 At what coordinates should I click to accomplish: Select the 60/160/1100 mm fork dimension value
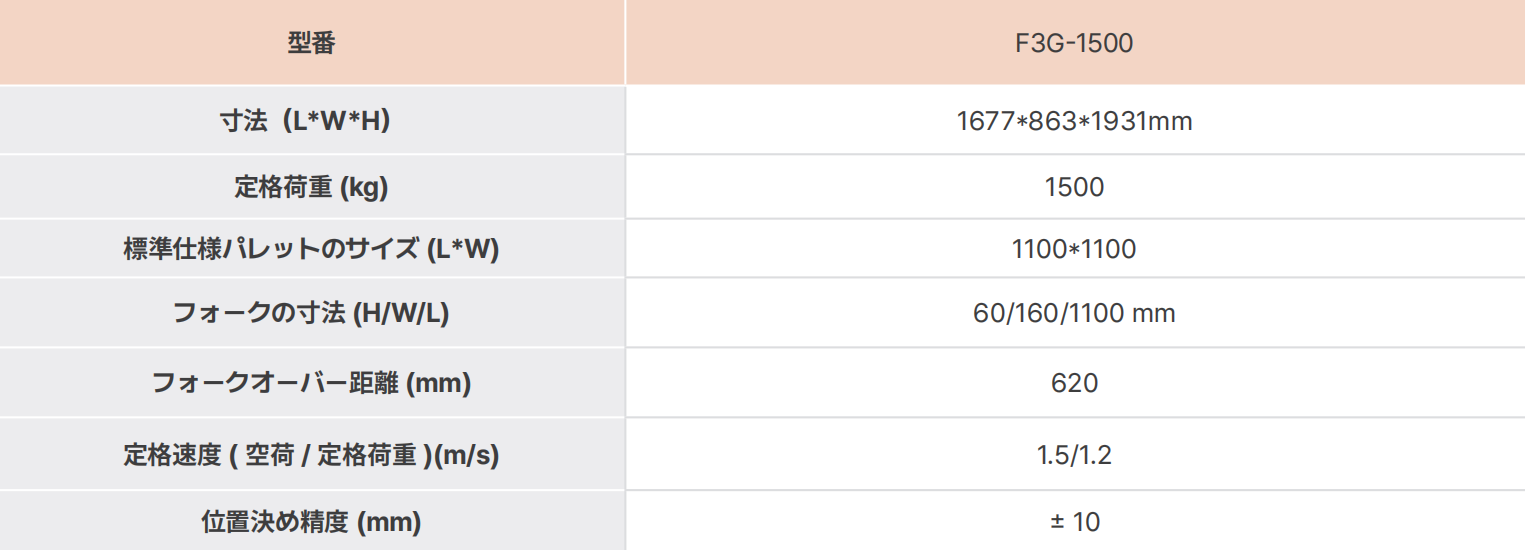(1074, 314)
